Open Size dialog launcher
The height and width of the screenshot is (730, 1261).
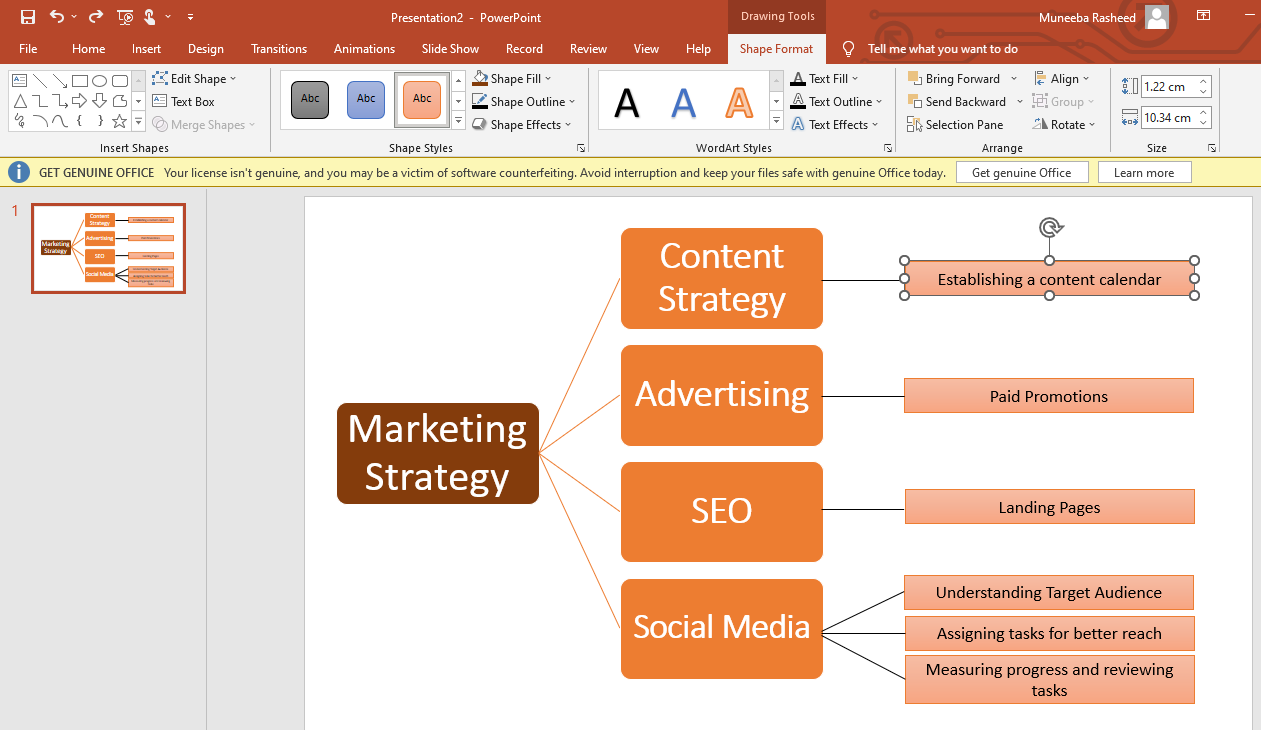click(x=1212, y=148)
